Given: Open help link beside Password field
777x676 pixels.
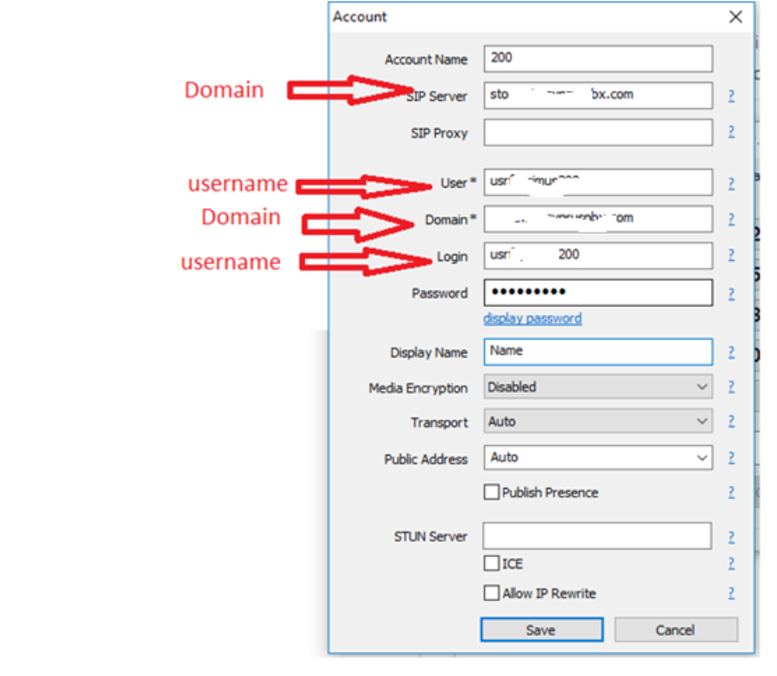Looking at the screenshot, I should (731, 294).
